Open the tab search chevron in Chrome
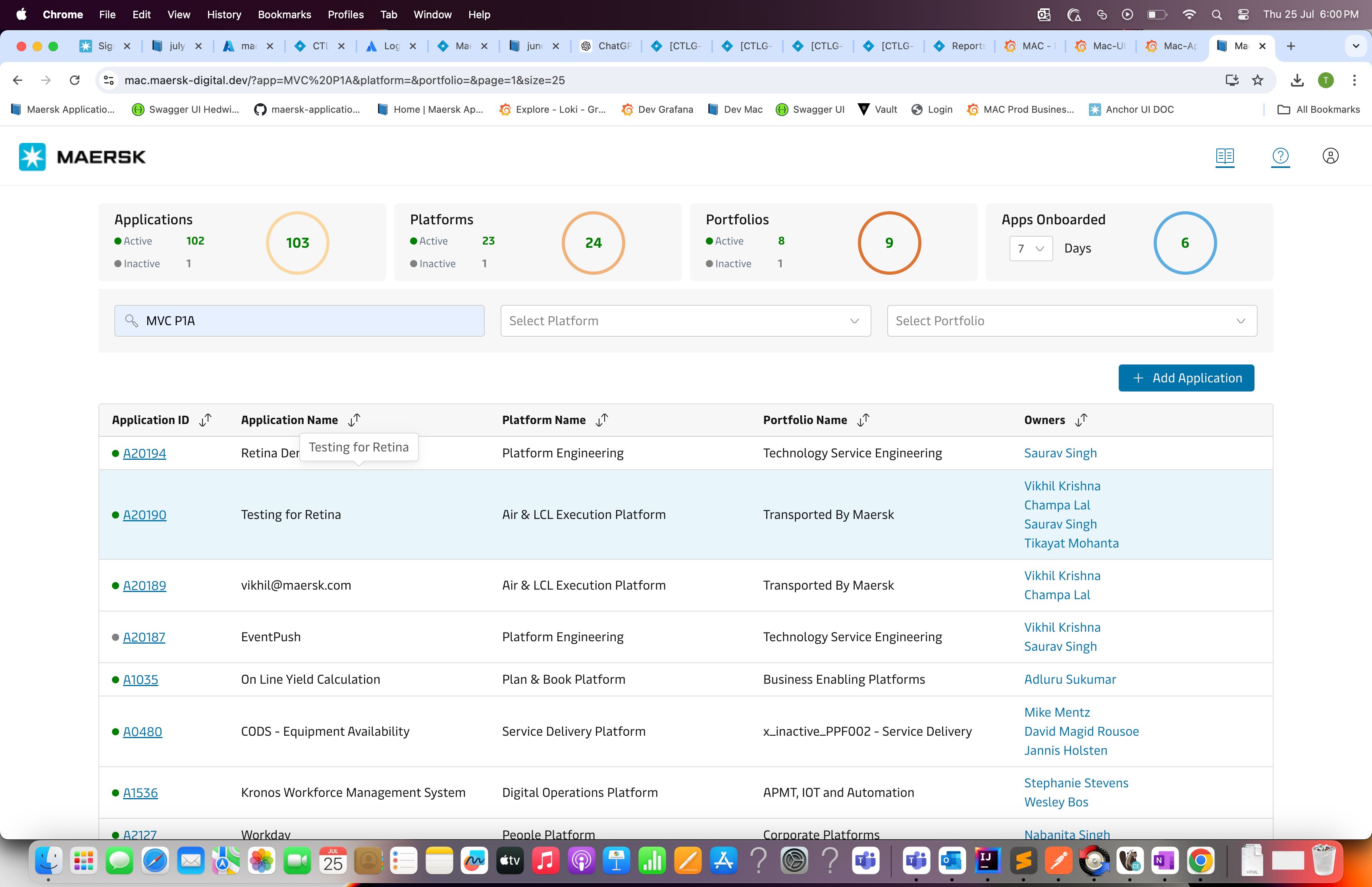The width and height of the screenshot is (1372, 887). point(1356,46)
